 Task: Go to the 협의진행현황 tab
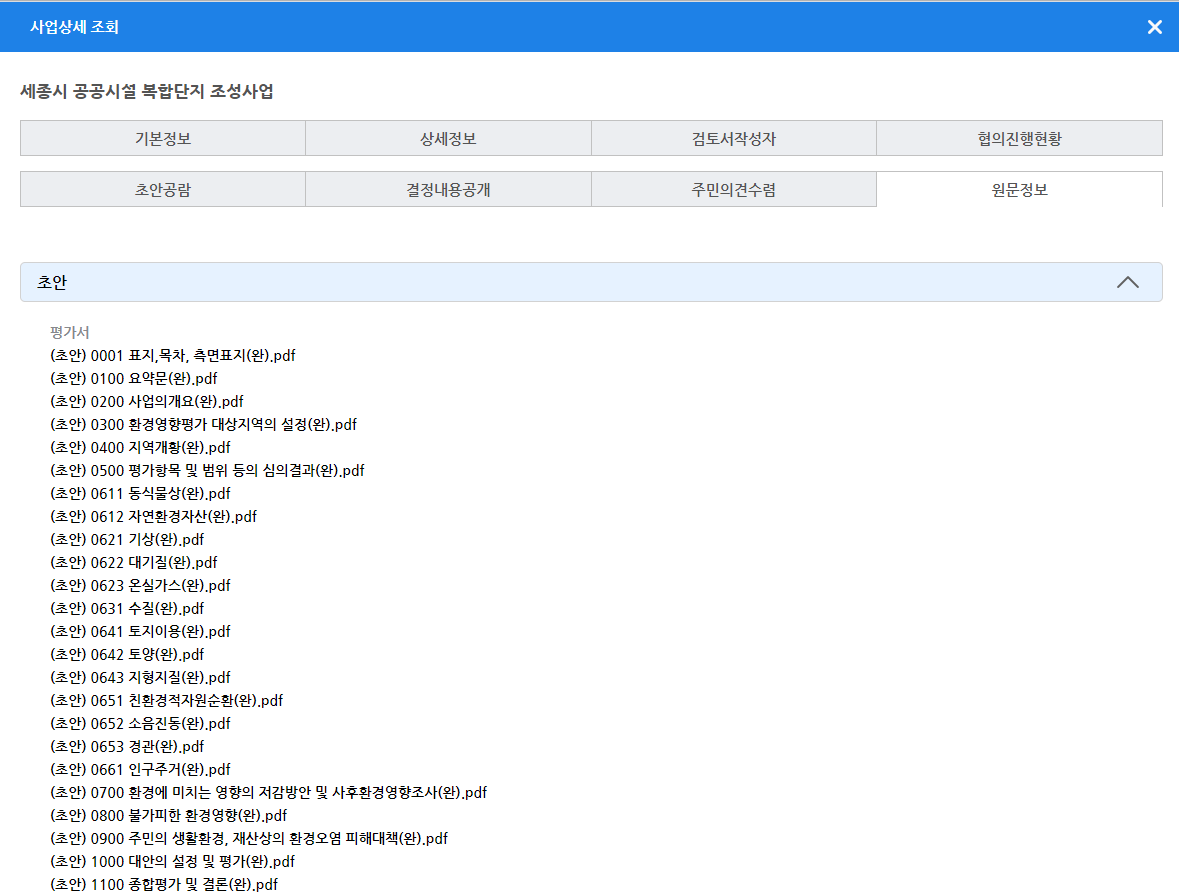(1019, 139)
